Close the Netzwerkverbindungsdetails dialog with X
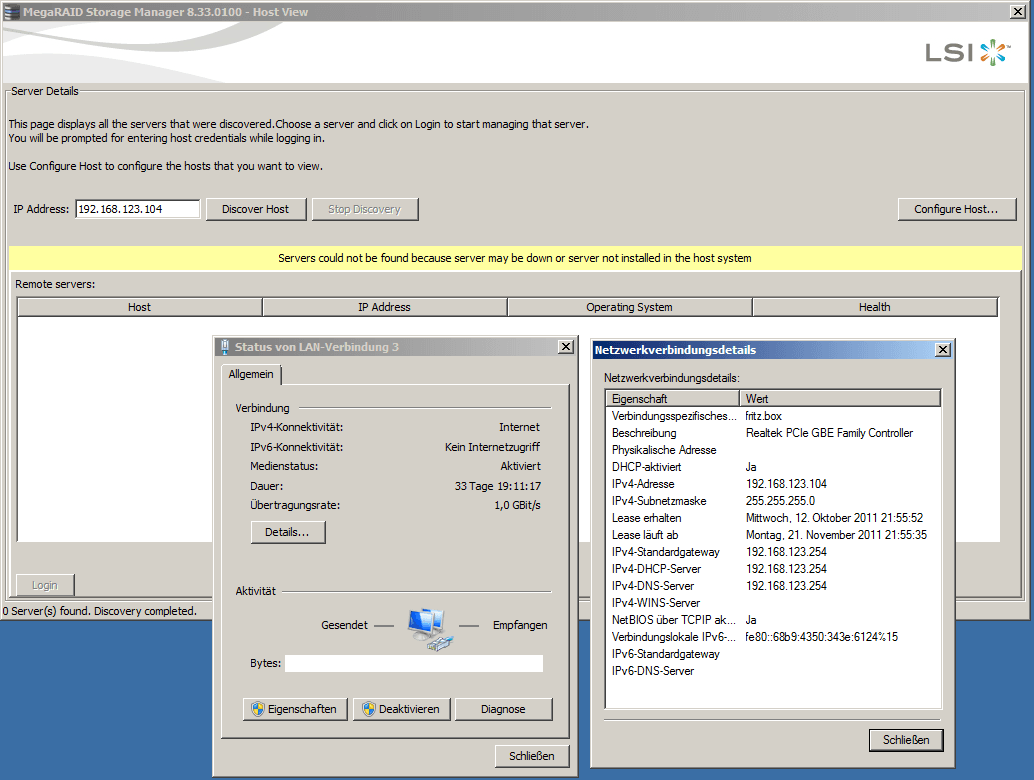The image size is (1034, 780). (943, 350)
